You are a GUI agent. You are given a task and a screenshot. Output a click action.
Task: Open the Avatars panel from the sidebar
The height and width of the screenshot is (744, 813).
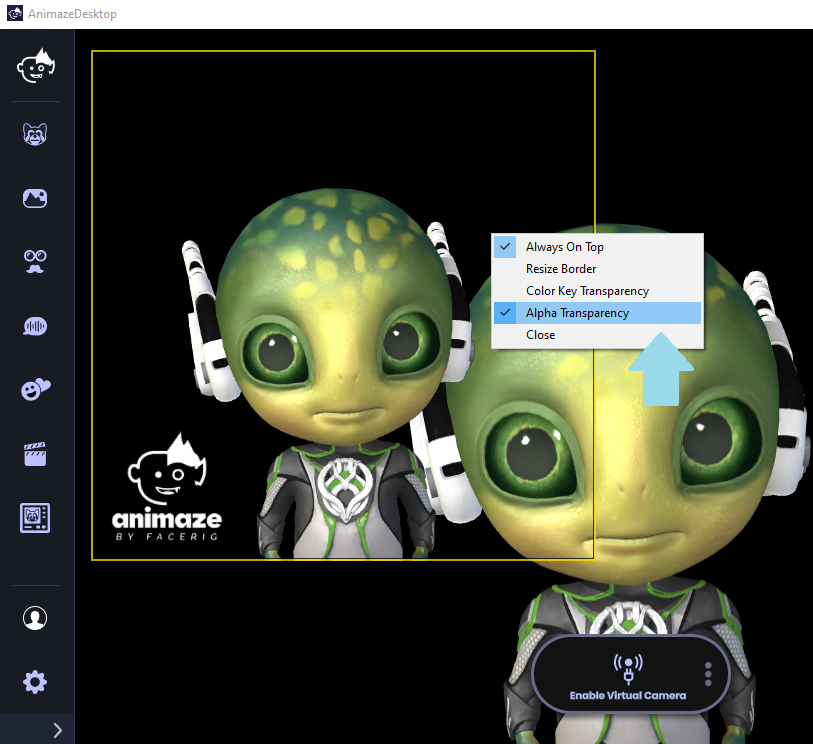(35, 133)
